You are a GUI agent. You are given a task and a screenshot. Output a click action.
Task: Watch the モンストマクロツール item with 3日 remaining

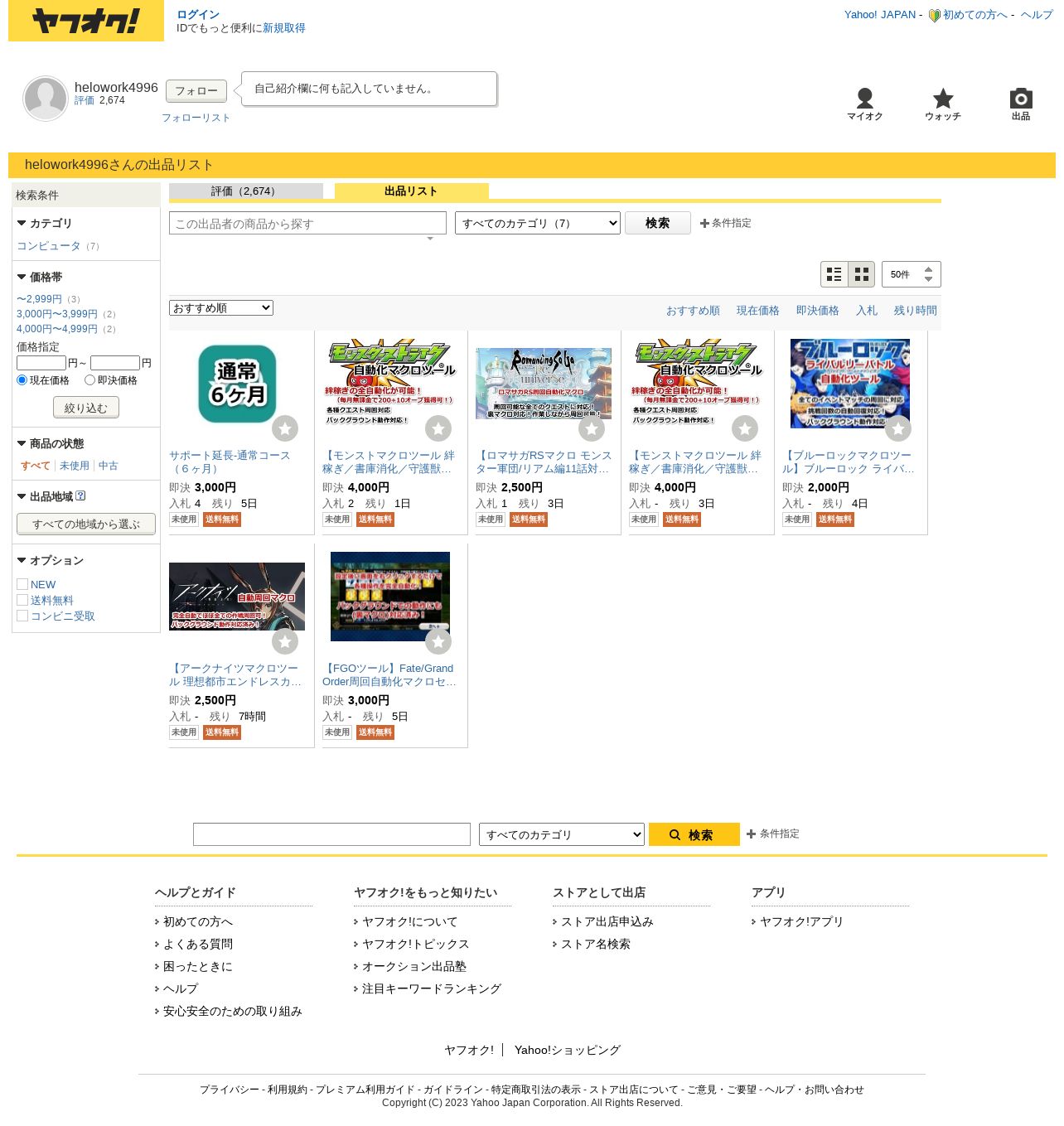click(745, 428)
